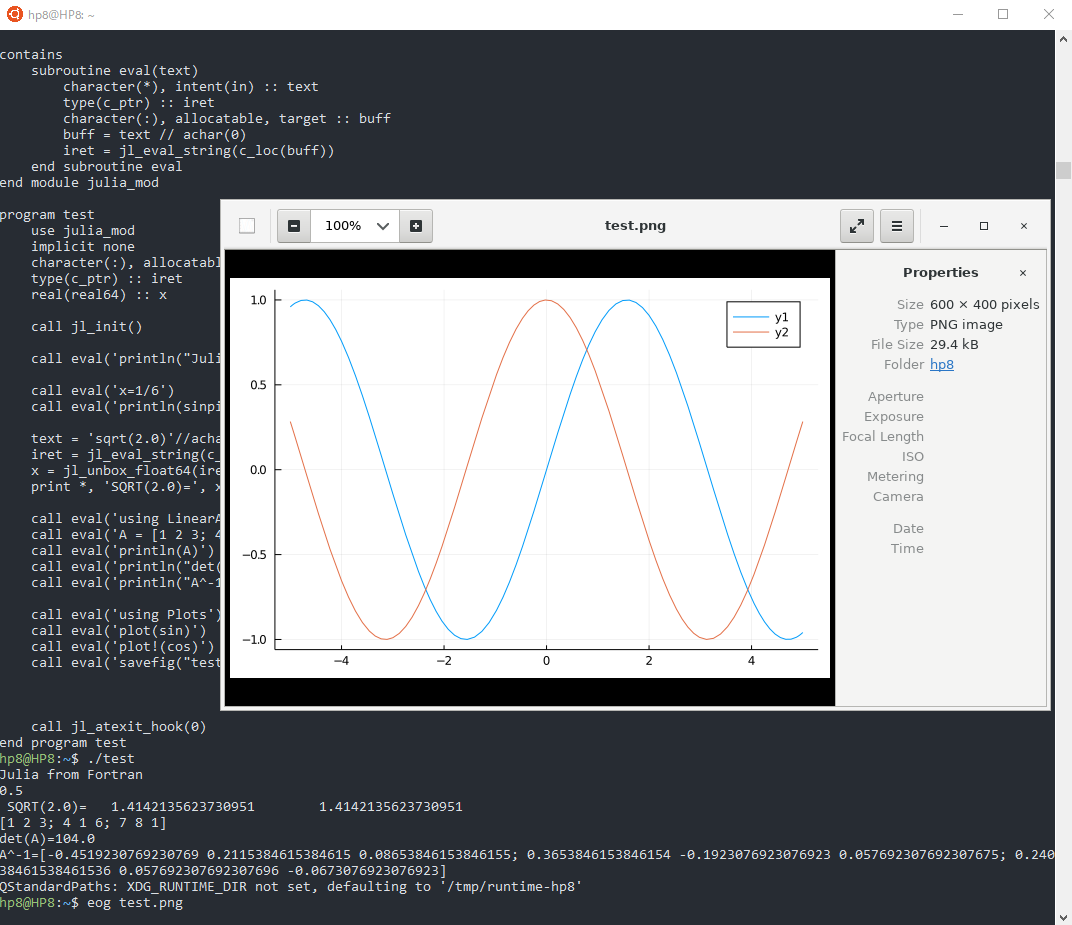Click the '29.4 kB' file size value
Image resolution: width=1072 pixels, height=925 pixels.
tap(954, 345)
